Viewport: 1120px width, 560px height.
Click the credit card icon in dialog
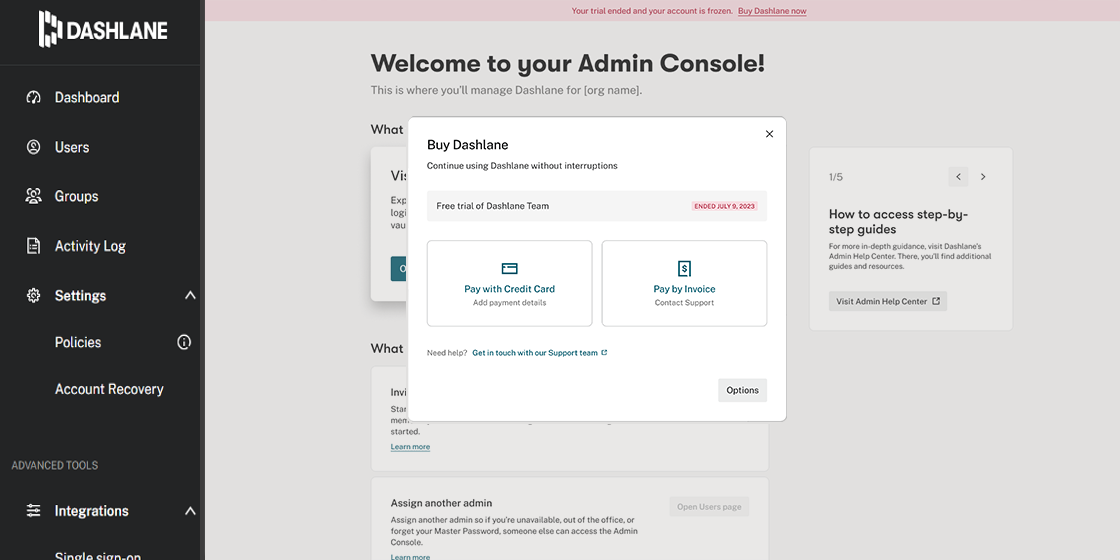point(509,269)
